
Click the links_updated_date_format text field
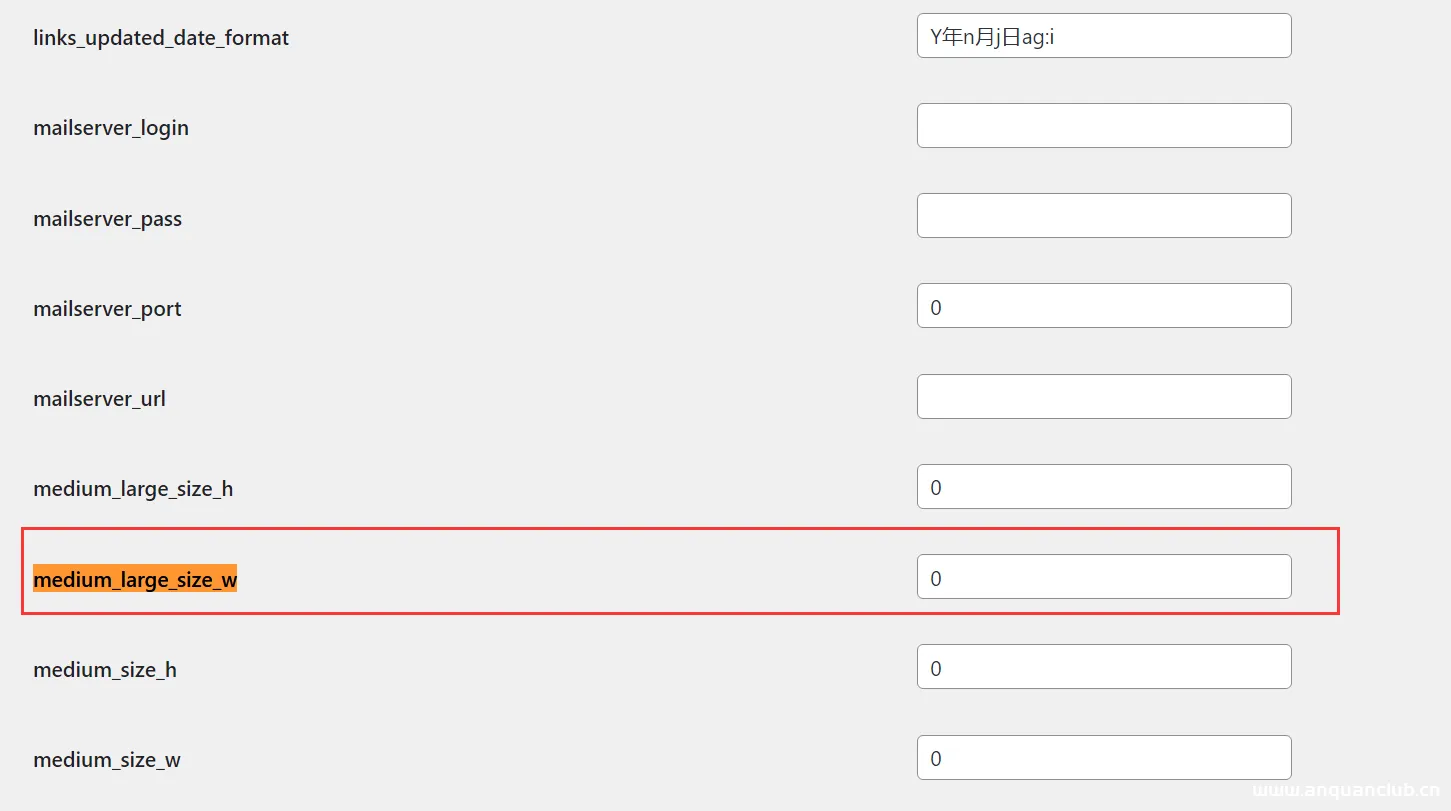point(1103,36)
